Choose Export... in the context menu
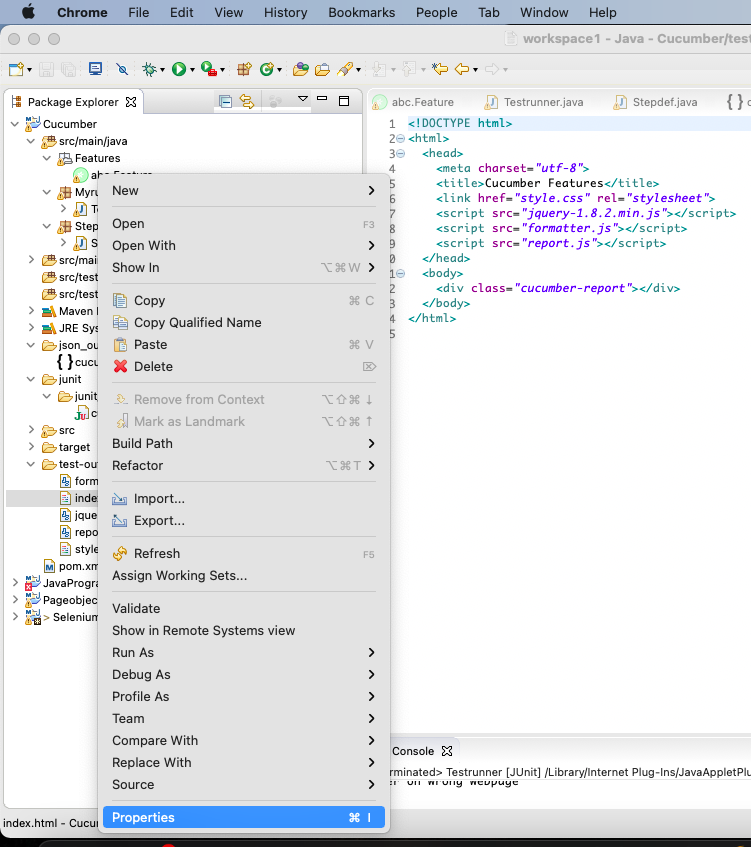The image size is (751, 847). [244, 521]
